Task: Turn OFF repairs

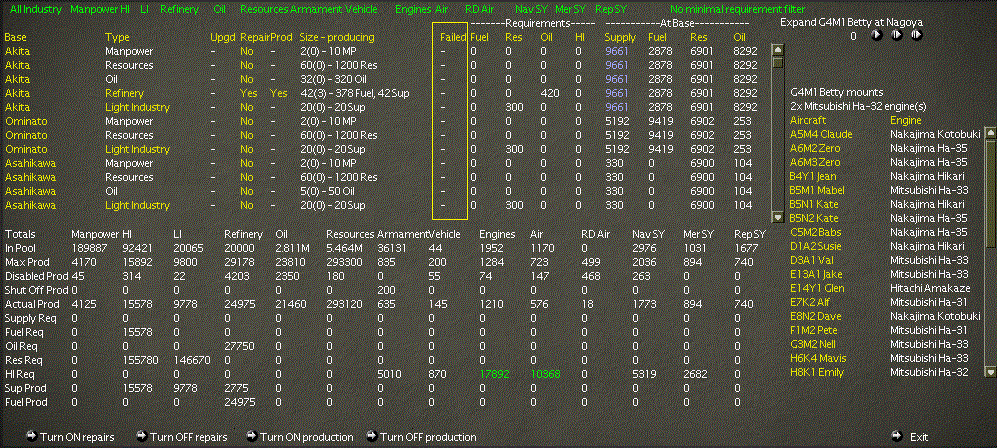Action: 182,437
